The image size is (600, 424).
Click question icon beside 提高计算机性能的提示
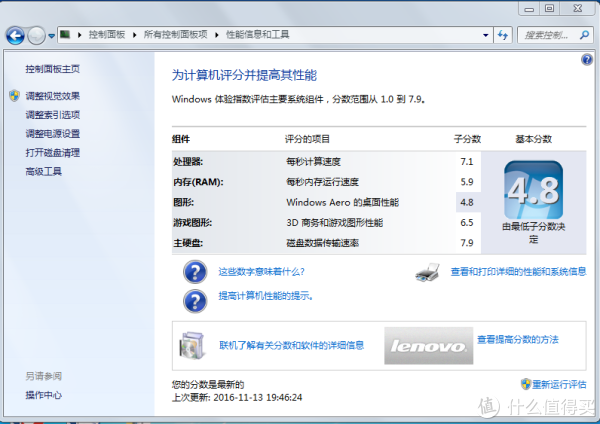195,301
